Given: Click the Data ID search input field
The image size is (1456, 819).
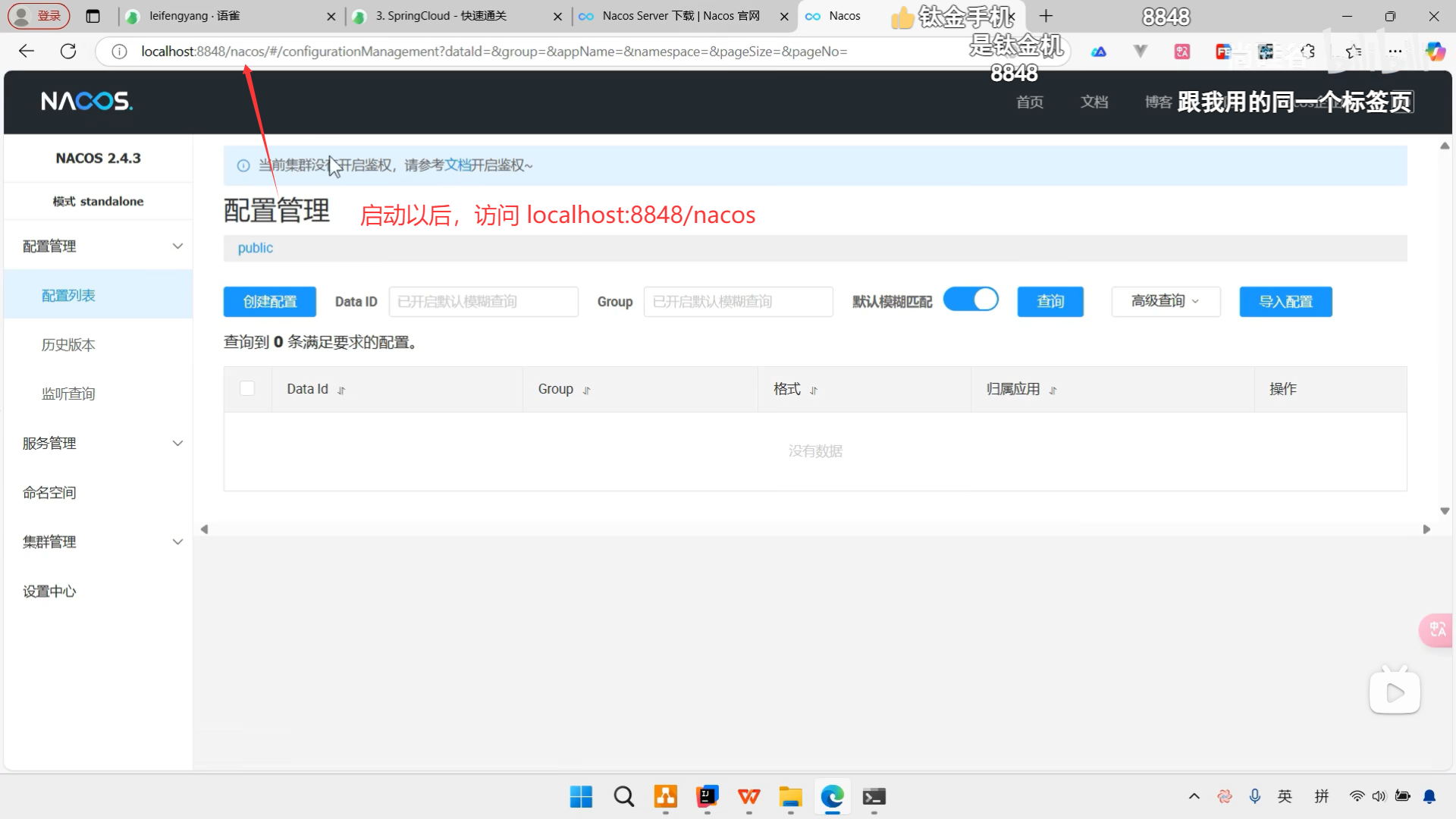Looking at the screenshot, I should tap(483, 301).
